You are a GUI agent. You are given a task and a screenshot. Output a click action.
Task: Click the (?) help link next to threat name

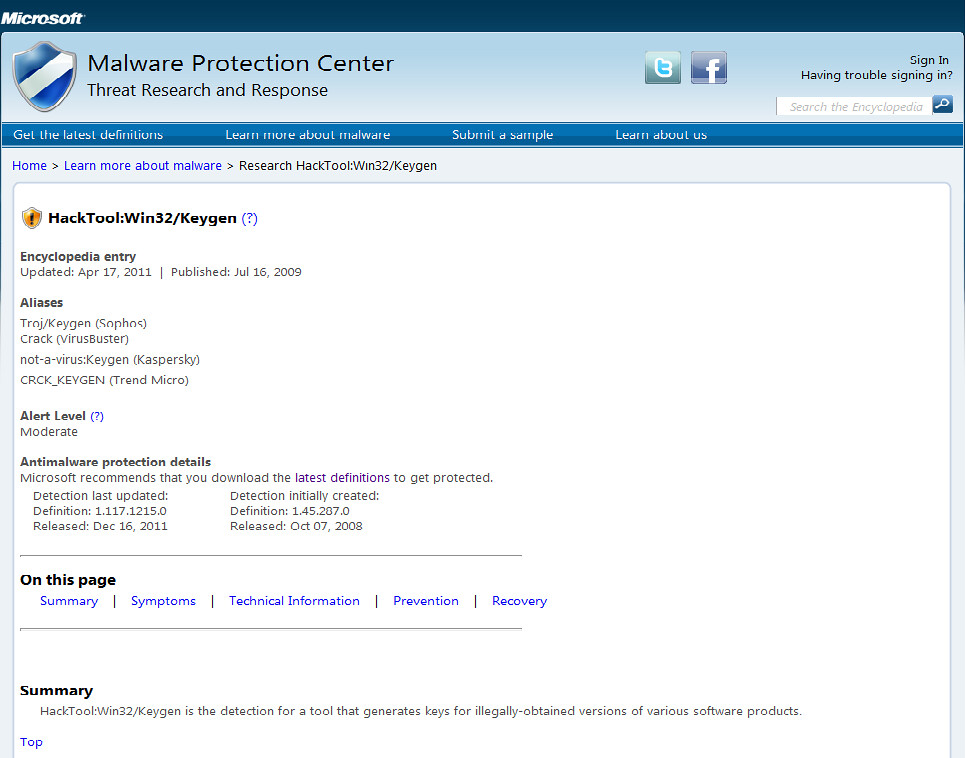(x=250, y=218)
